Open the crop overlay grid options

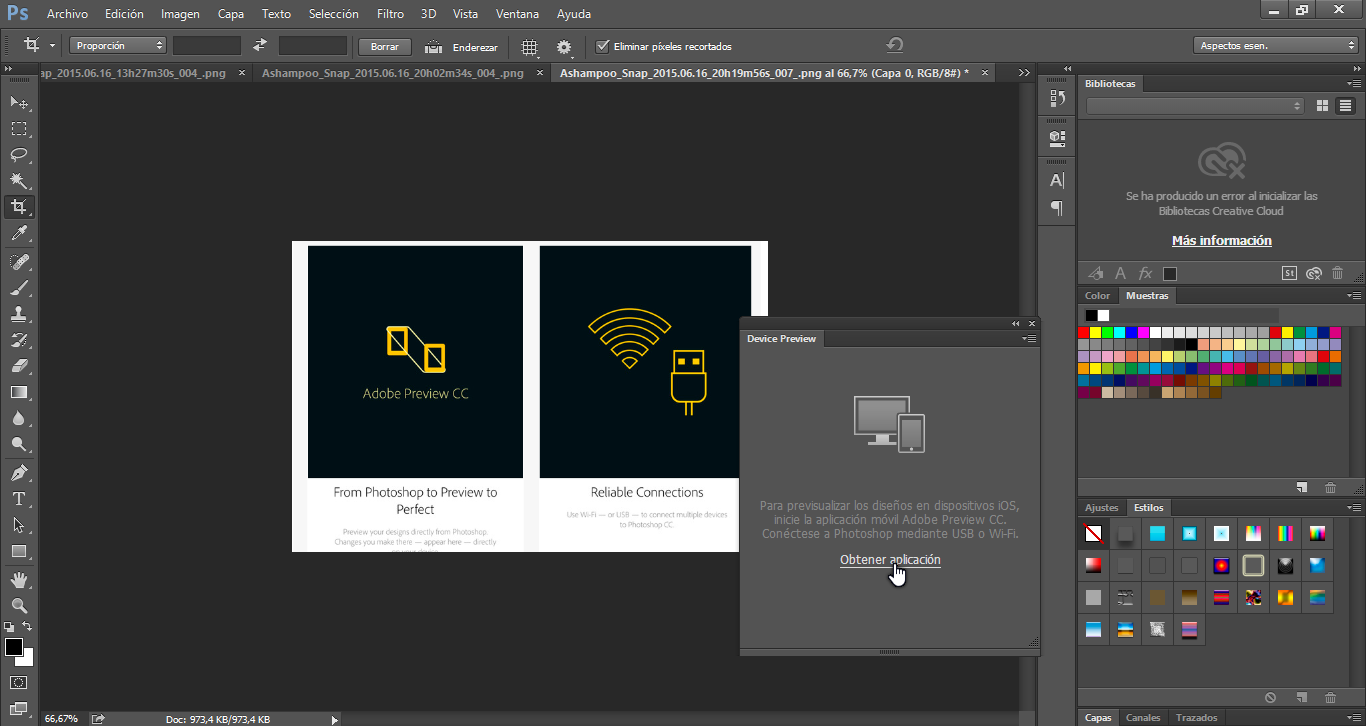[x=530, y=47]
